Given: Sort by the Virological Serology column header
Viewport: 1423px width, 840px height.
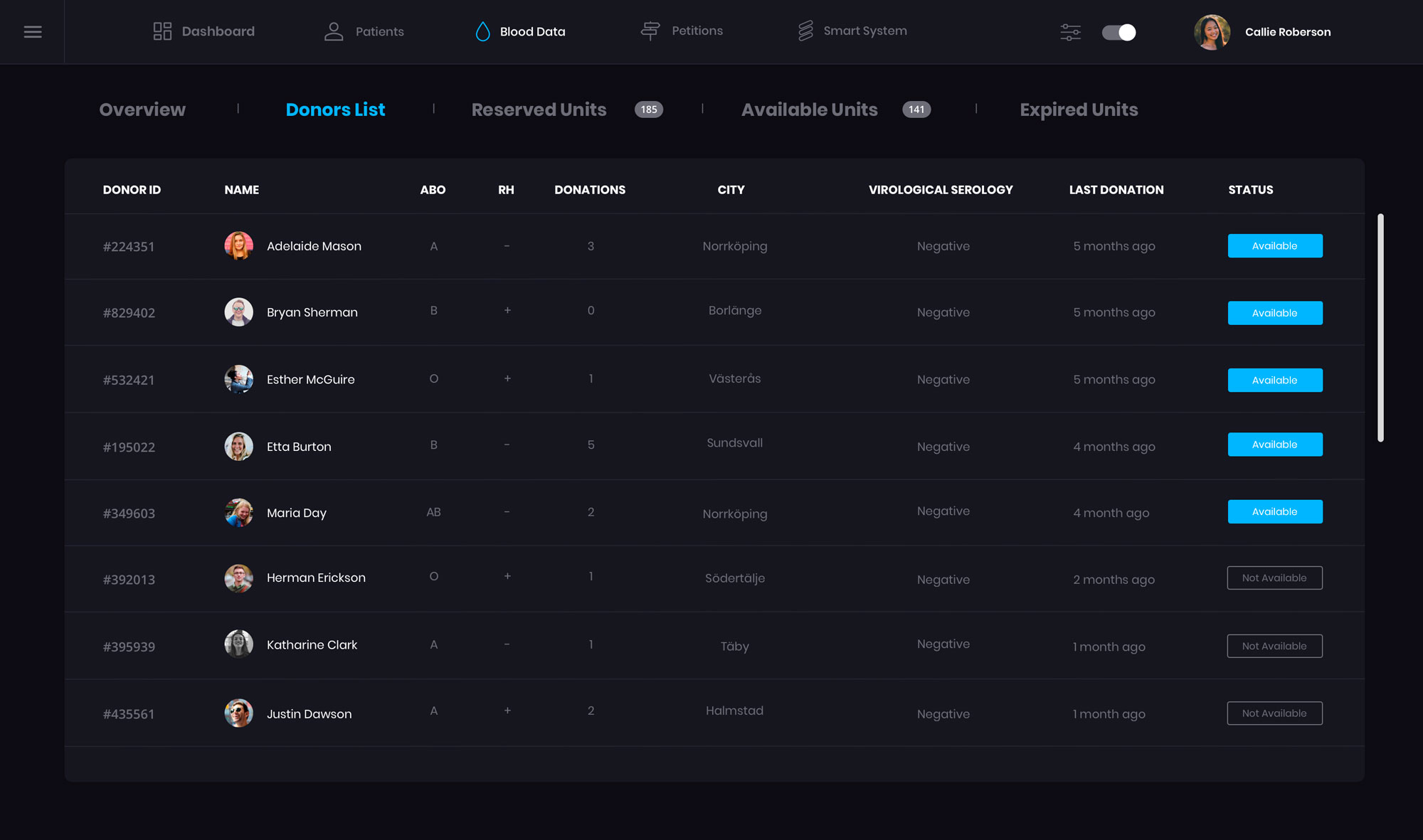Looking at the screenshot, I should (941, 190).
